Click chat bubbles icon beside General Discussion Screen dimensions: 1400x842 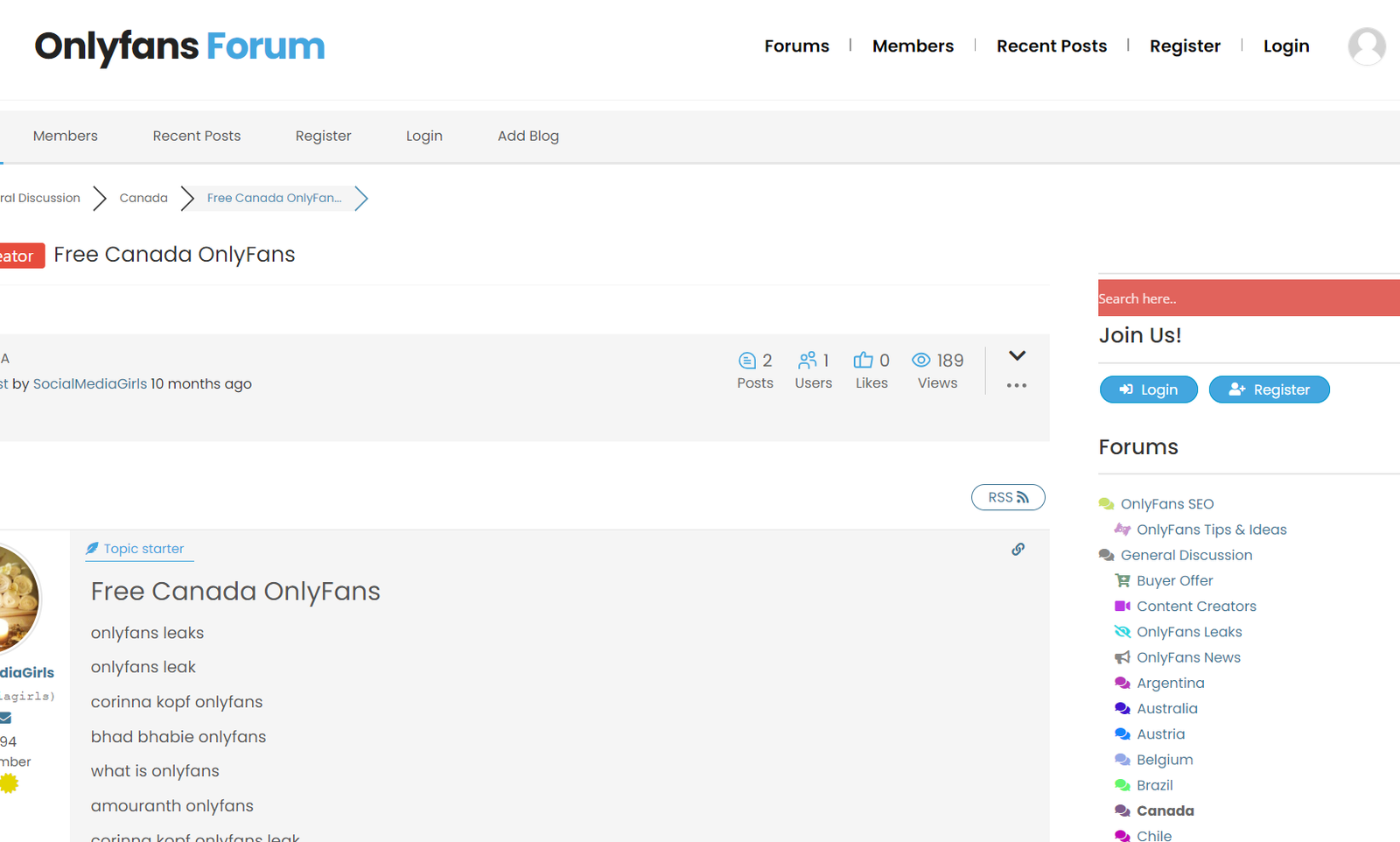click(1106, 555)
